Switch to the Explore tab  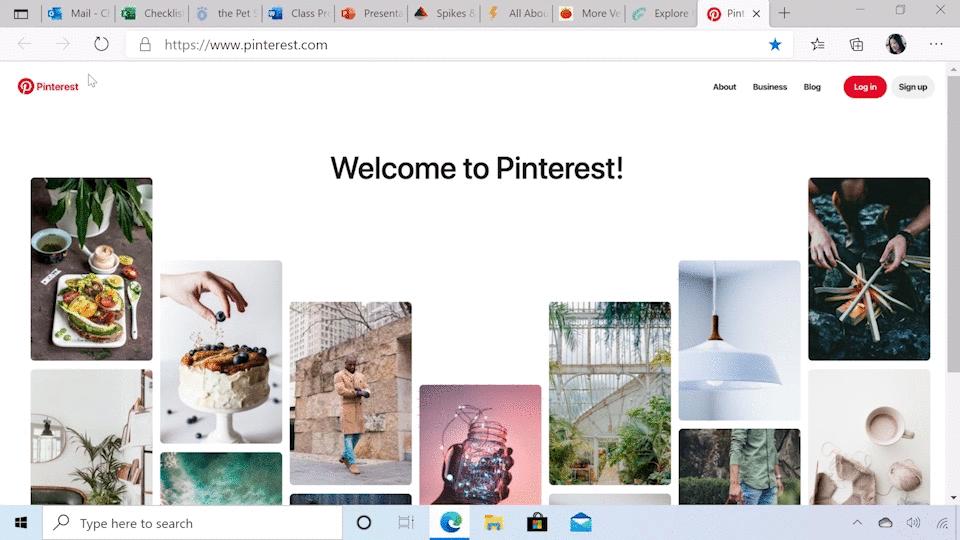pos(662,13)
